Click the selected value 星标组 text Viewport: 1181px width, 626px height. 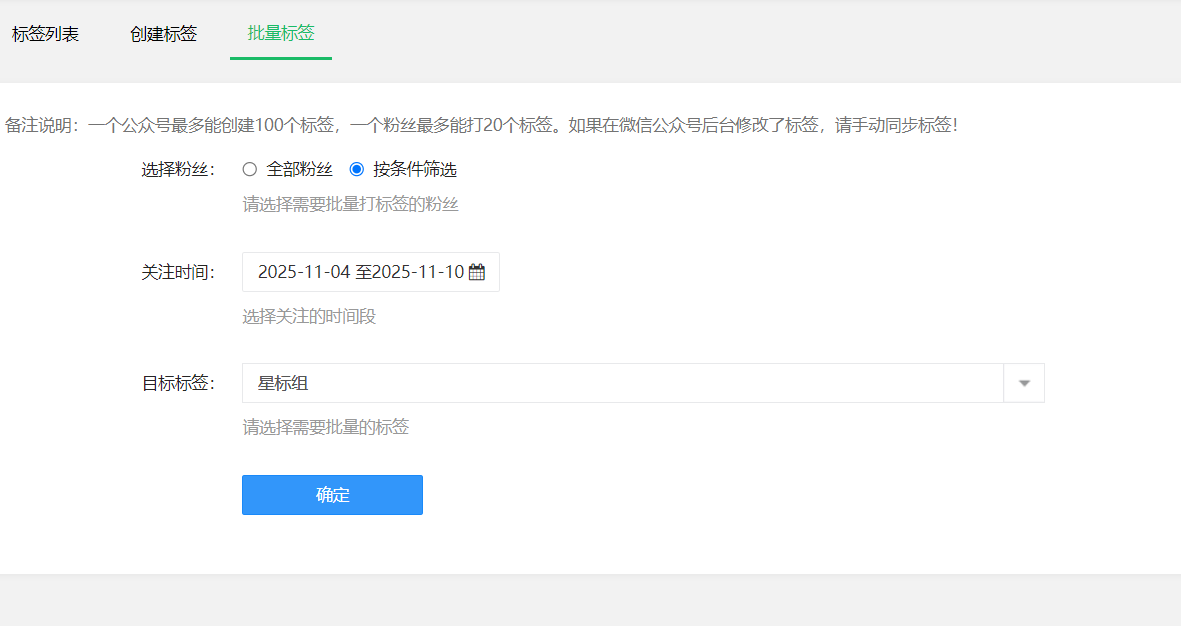coord(283,383)
